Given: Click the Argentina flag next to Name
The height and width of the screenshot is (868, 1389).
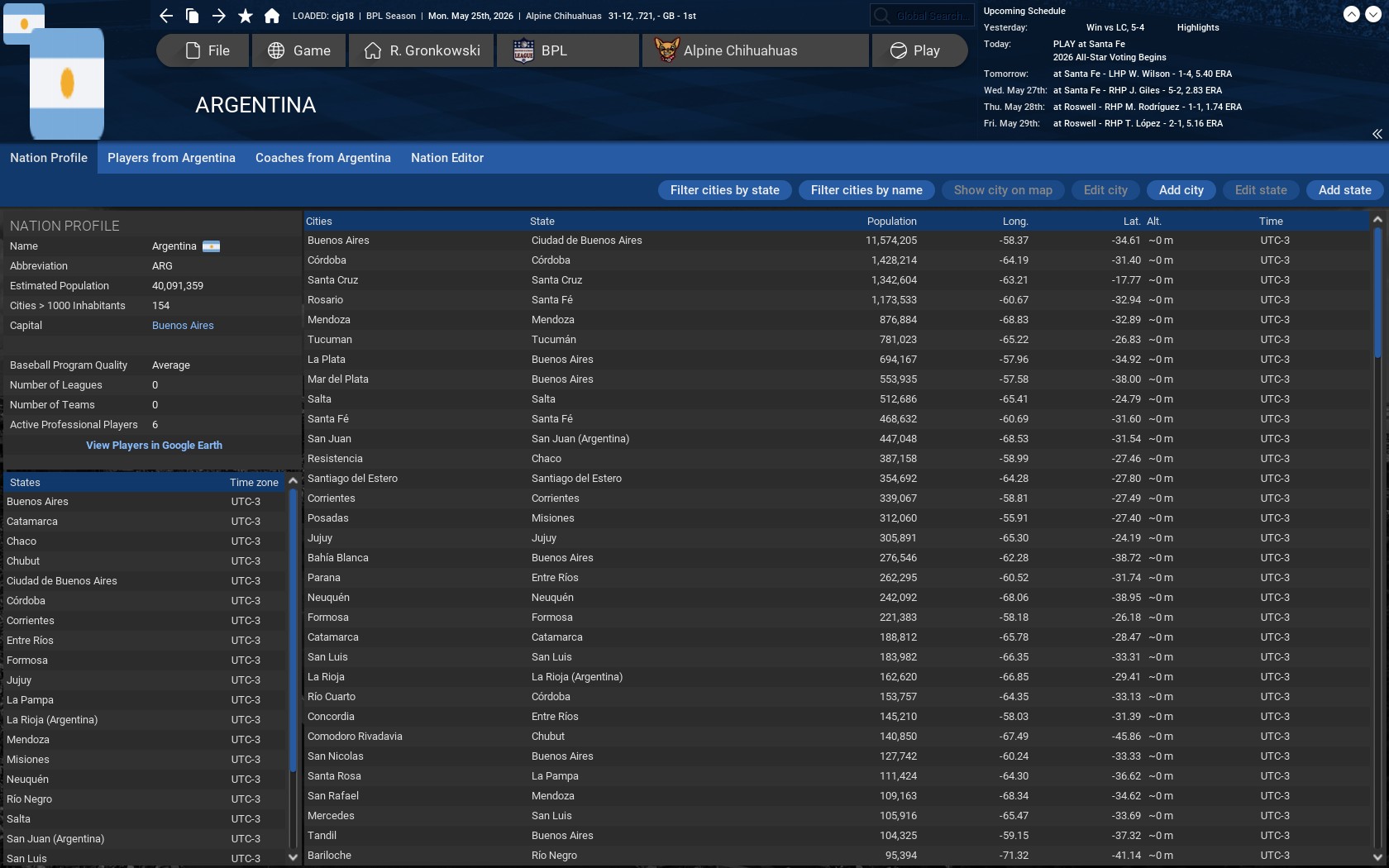Looking at the screenshot, I should click(212, 246).
